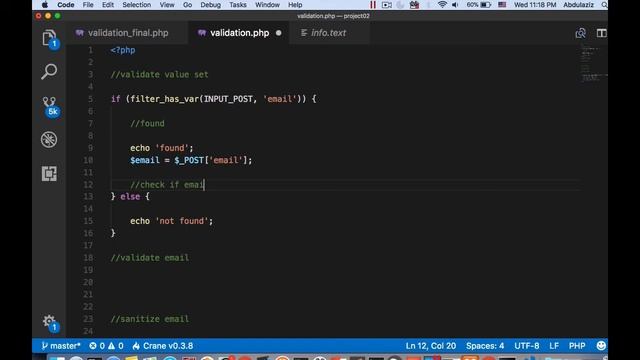Click the Wi-Fi icon in menu bar
This screenshot has width=640, height=360.
[x=442, y=5]
